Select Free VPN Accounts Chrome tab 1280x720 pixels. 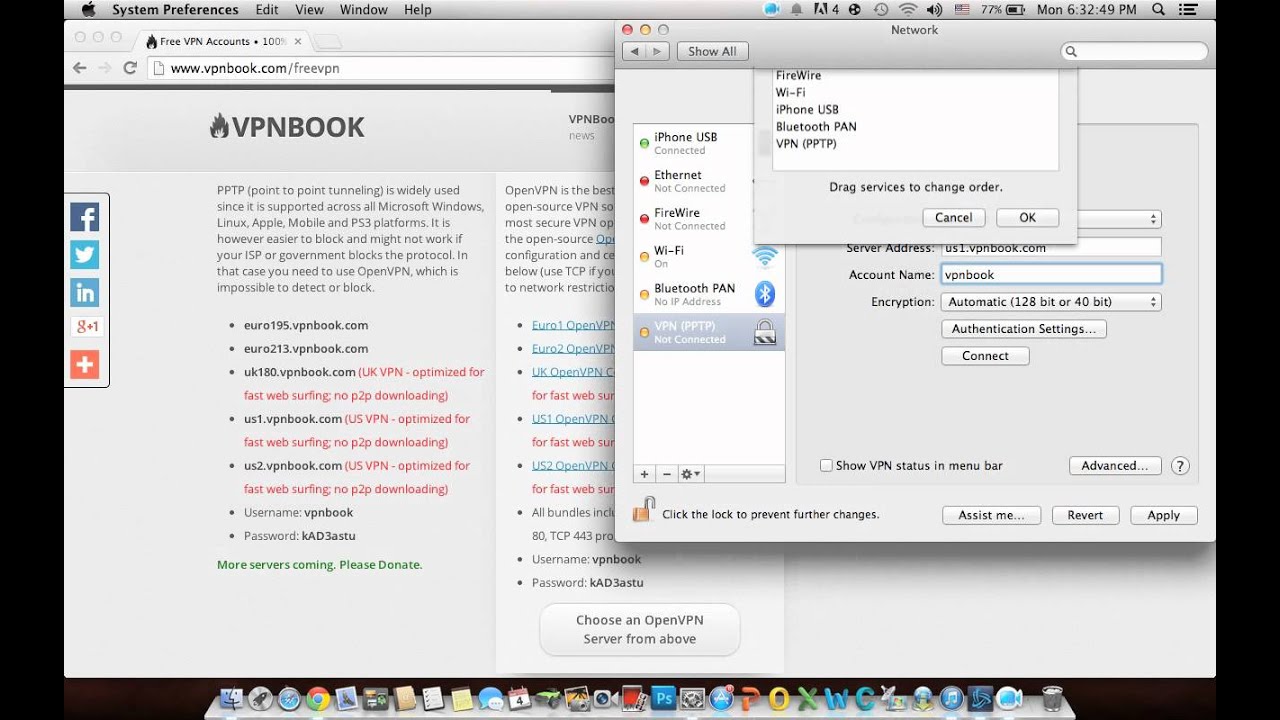pos(223,41)
